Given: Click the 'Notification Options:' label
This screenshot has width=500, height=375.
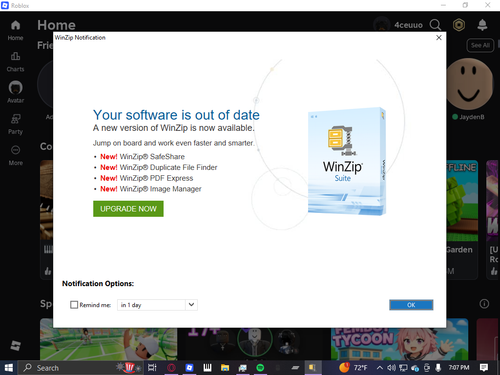Looking at the screenshot, I should pos(98,284).
